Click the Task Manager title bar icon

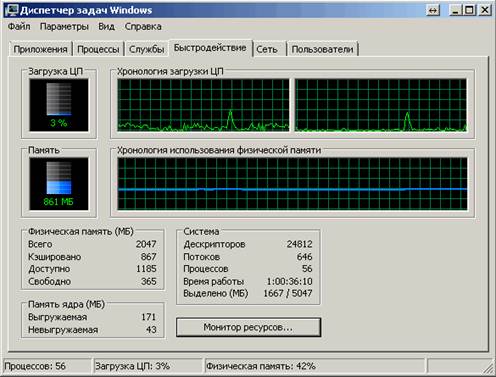click(13, 10)
